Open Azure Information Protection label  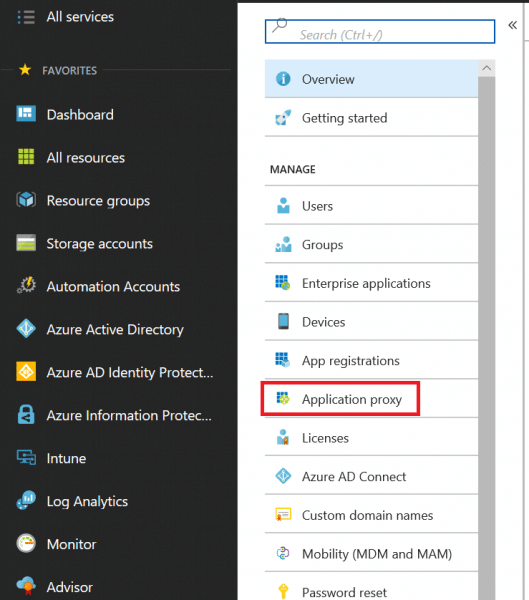point(129,416)
